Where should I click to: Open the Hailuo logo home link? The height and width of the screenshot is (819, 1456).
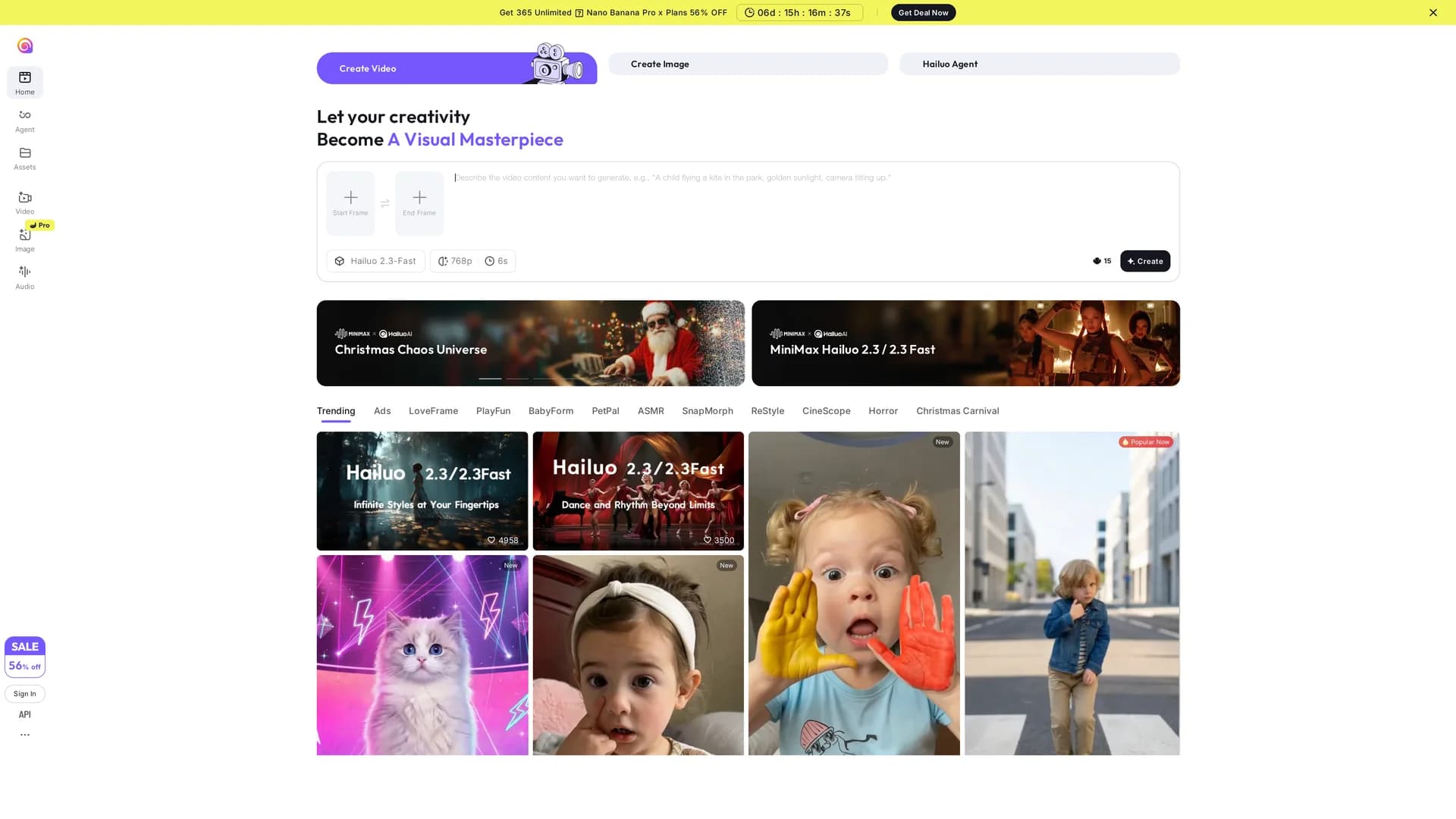pos(25,46)
